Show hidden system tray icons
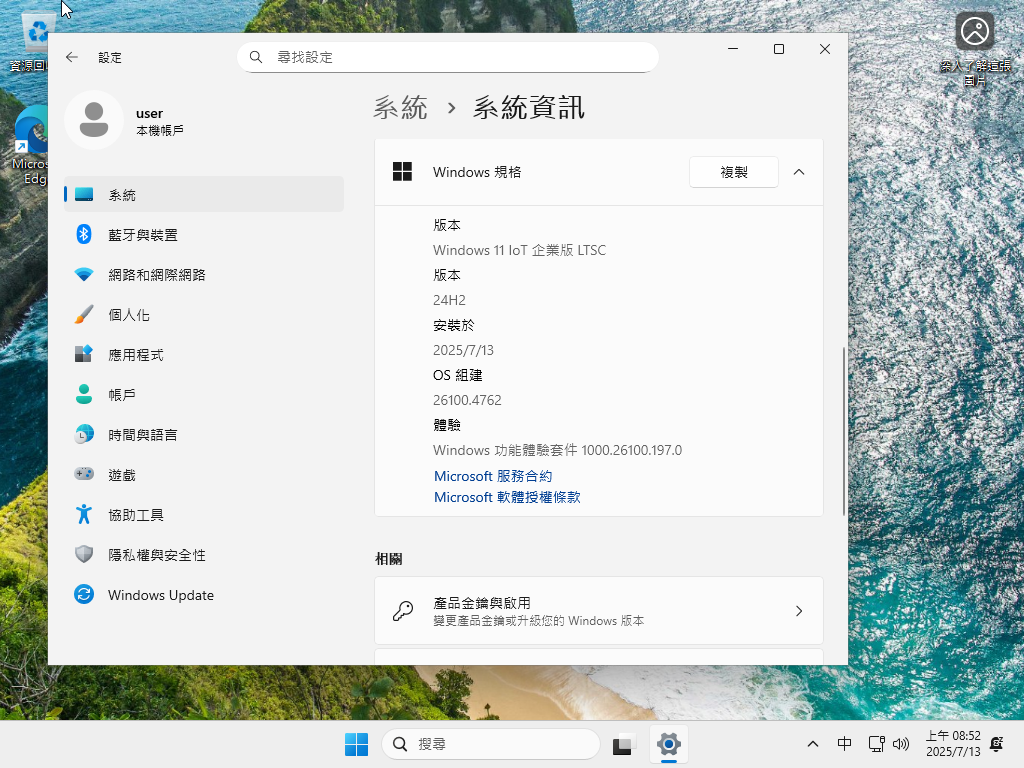The width and height of the screenshot is (1024, 768). pyautogui.click(x=813, y=744)
